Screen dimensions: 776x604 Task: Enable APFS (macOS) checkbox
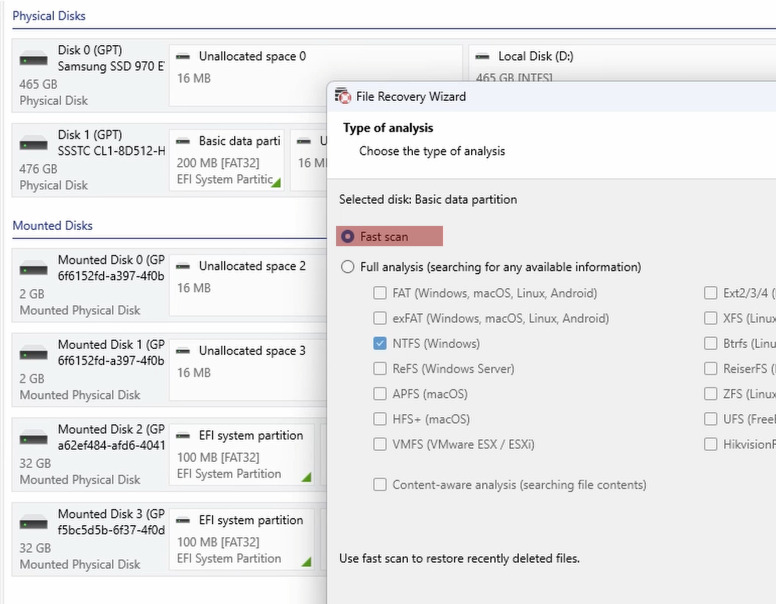[x=380, y=394]
